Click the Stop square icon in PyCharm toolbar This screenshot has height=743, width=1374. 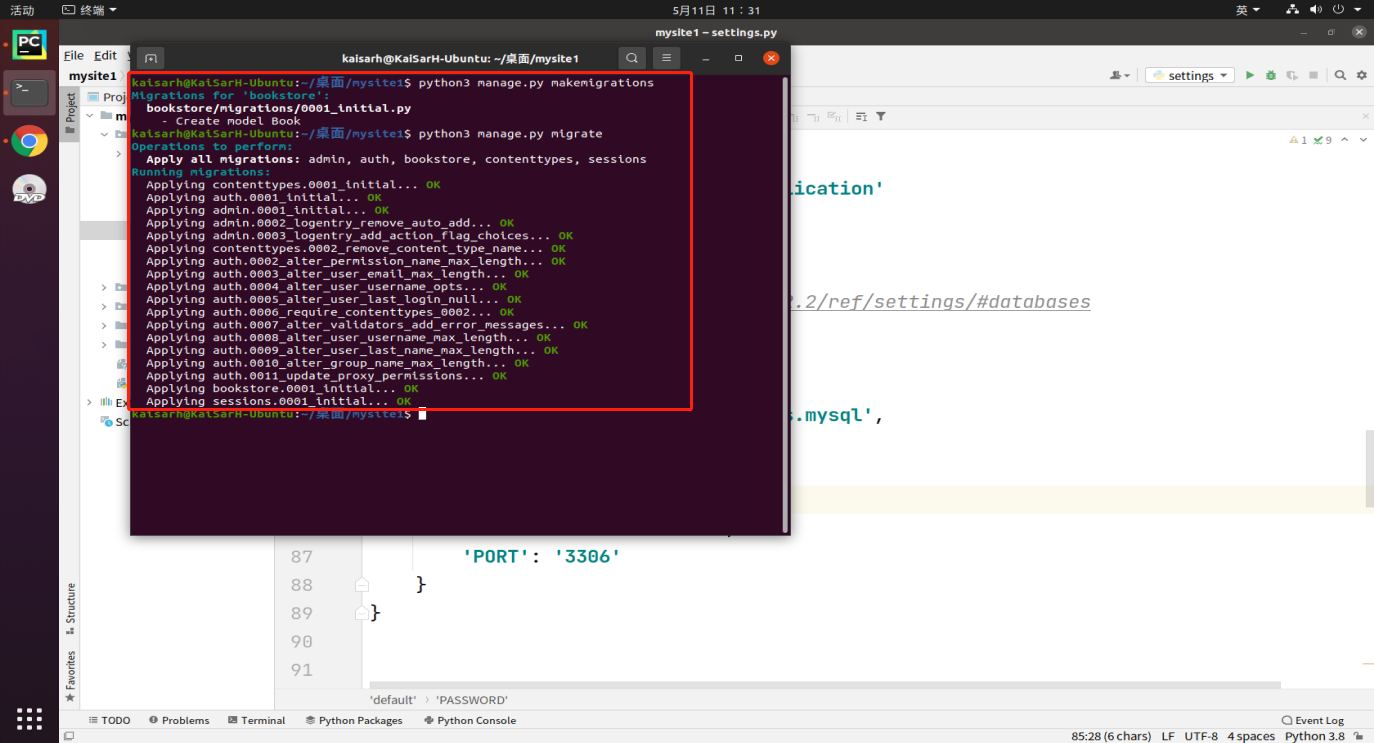(1313, 75)
